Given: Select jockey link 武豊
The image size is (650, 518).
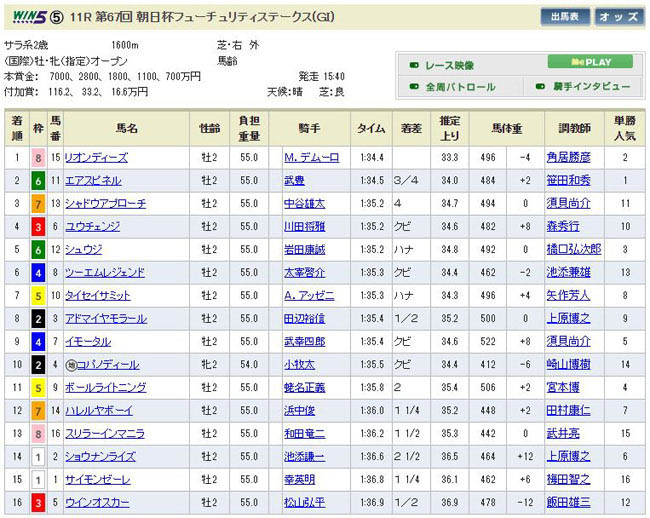Looking at the screenshot, I should tap(295, 180).
